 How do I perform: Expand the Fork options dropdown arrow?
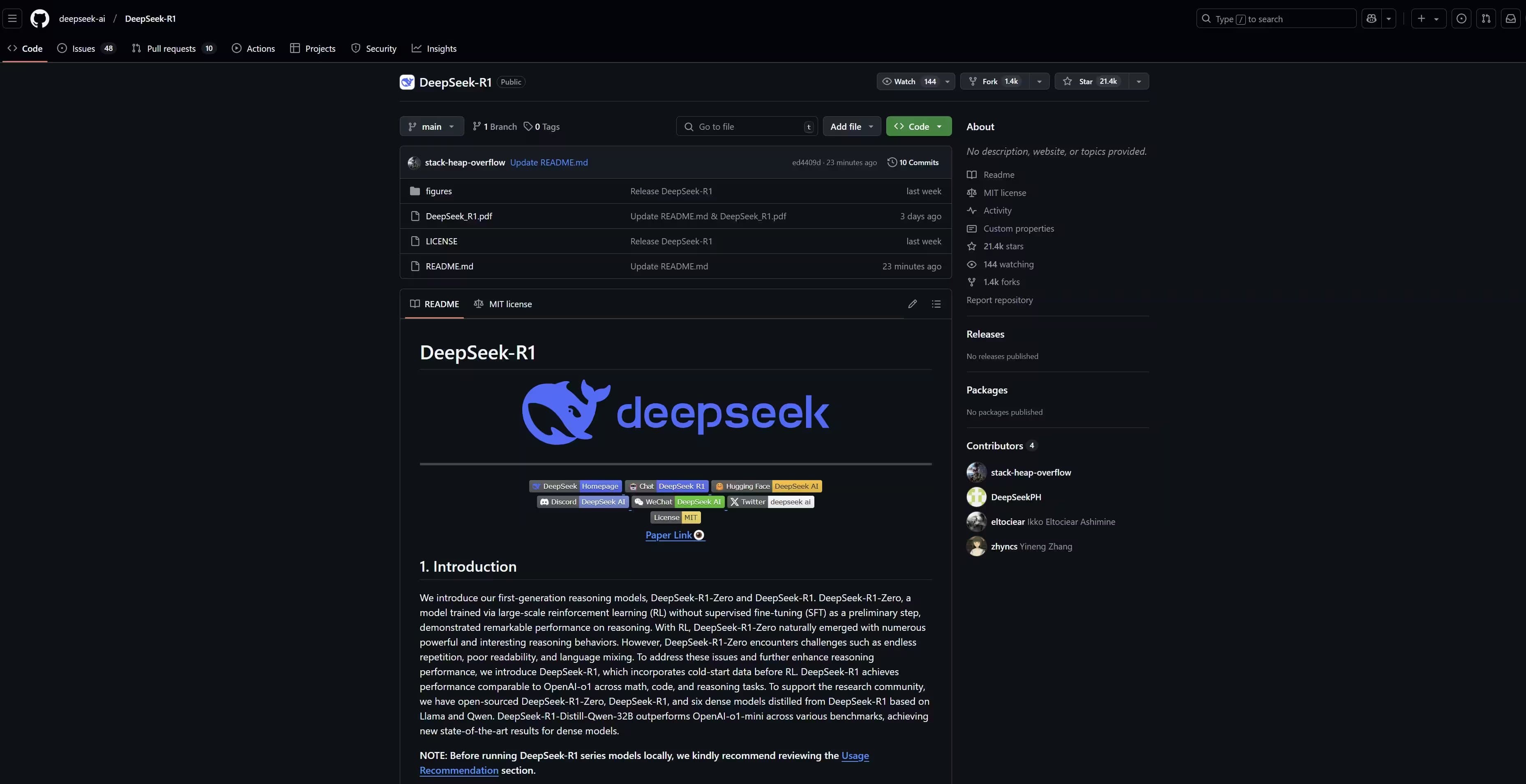pos(1039,81)
